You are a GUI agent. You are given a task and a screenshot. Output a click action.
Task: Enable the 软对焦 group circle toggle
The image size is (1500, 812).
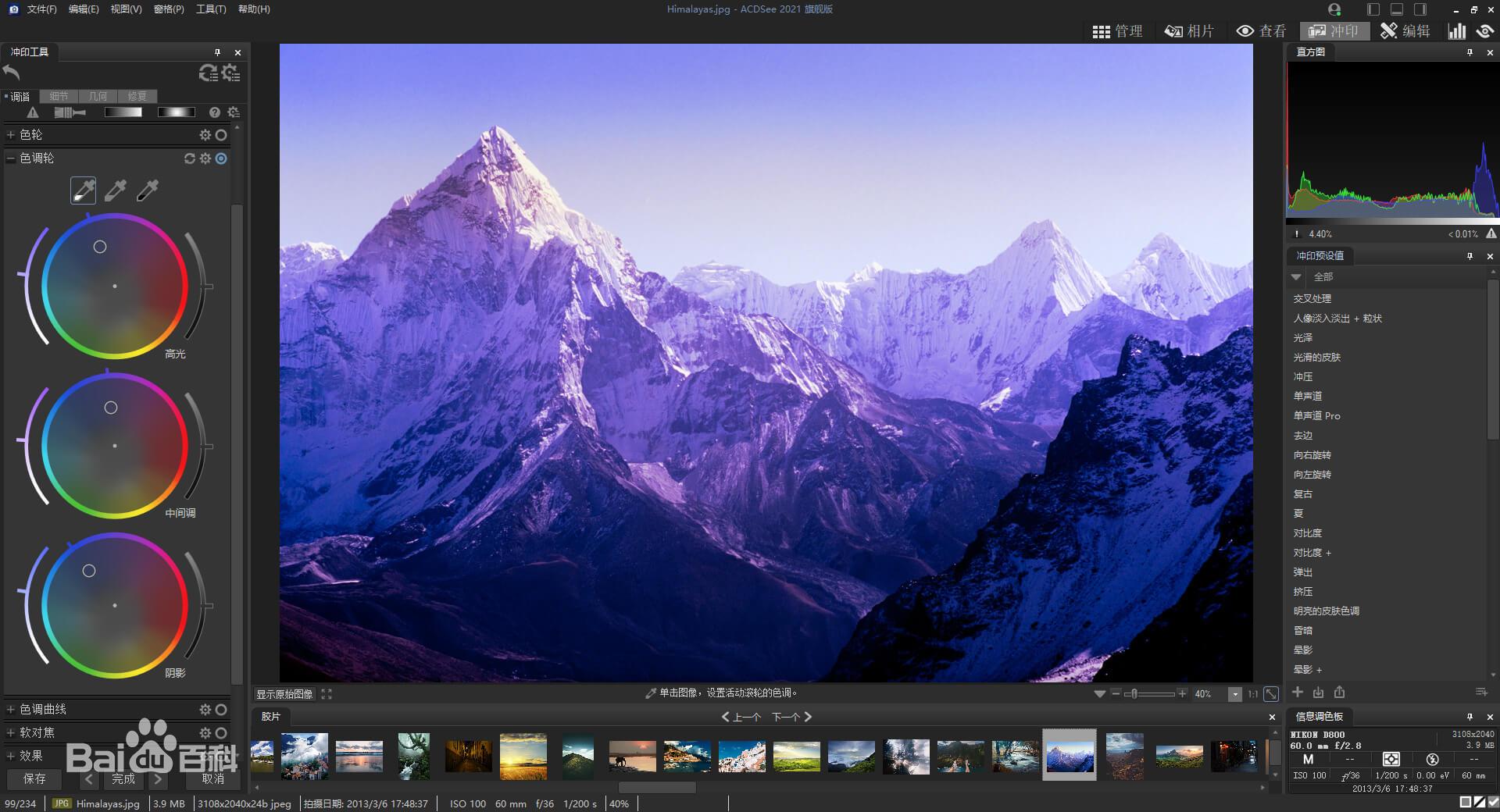coord(221,733)
